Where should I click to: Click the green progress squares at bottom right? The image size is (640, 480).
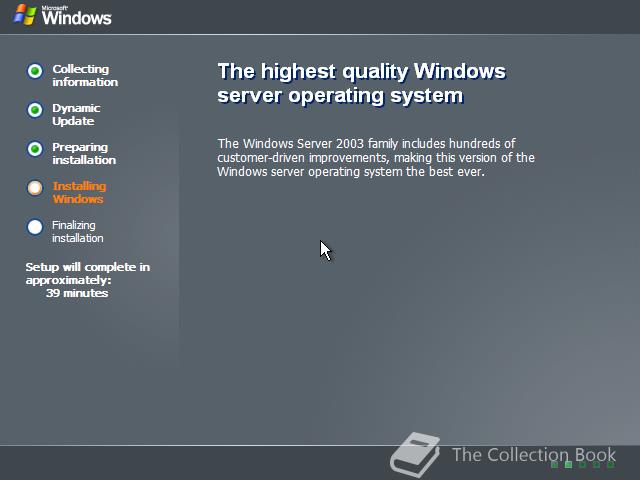582,464
